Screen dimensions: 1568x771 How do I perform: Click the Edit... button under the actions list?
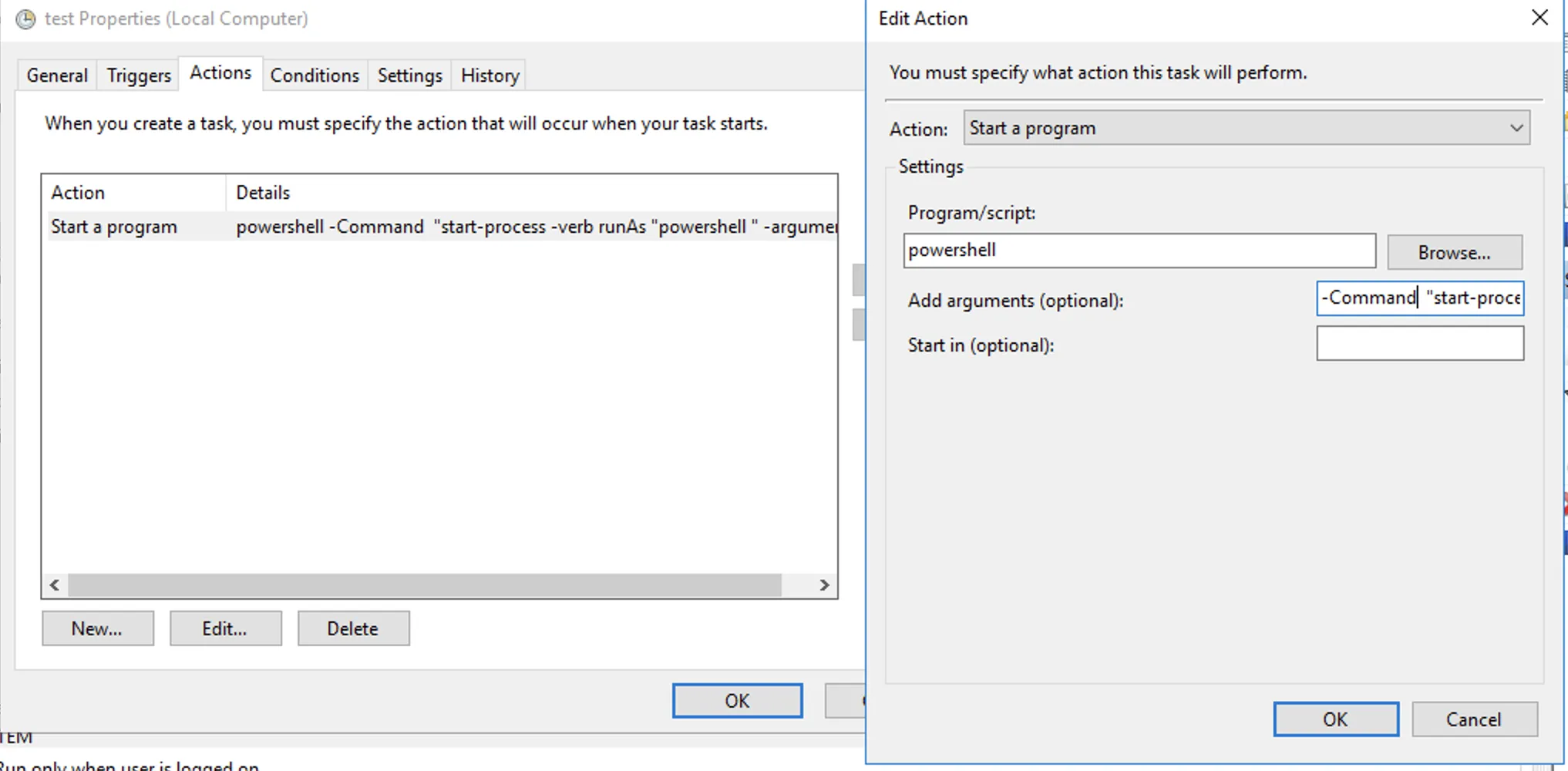(225, 628)
